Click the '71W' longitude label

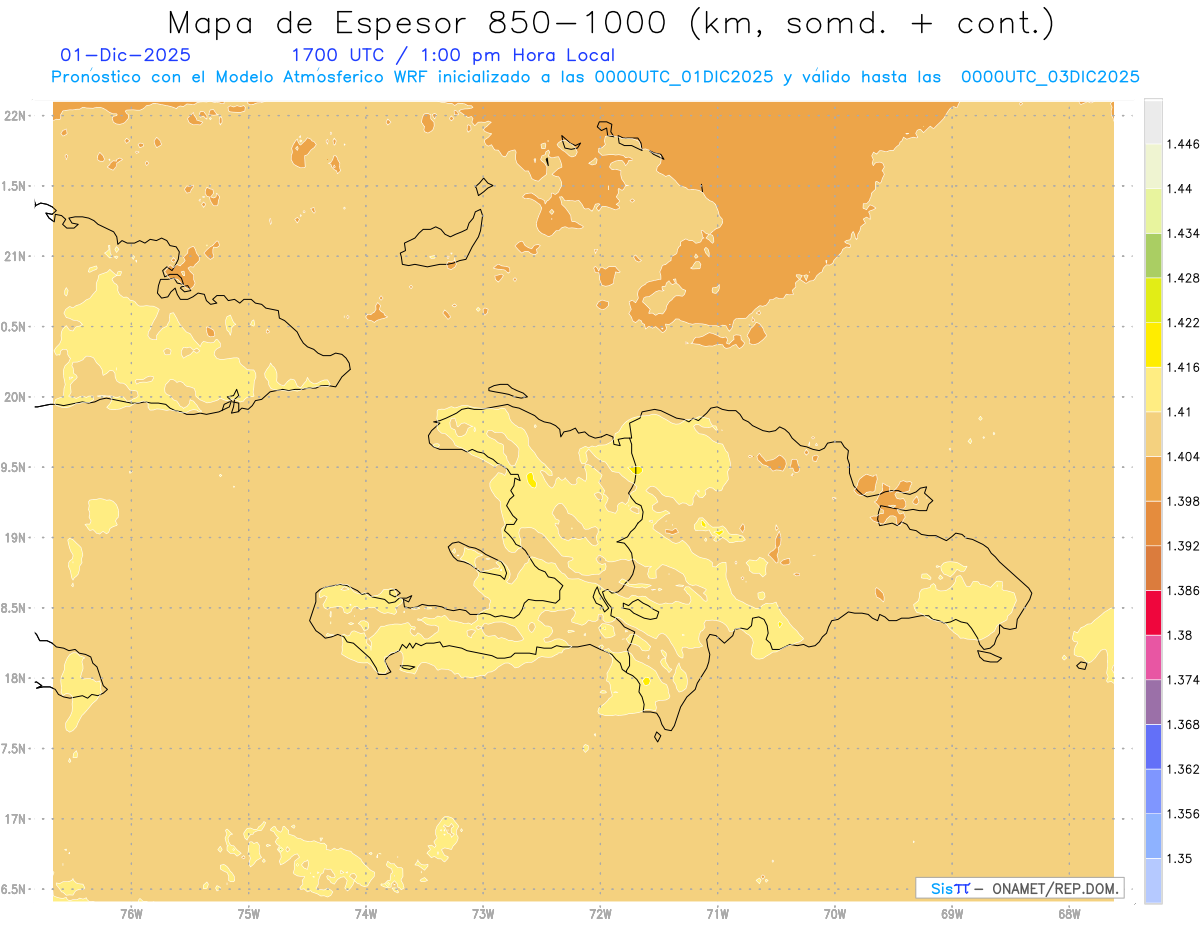717,914
